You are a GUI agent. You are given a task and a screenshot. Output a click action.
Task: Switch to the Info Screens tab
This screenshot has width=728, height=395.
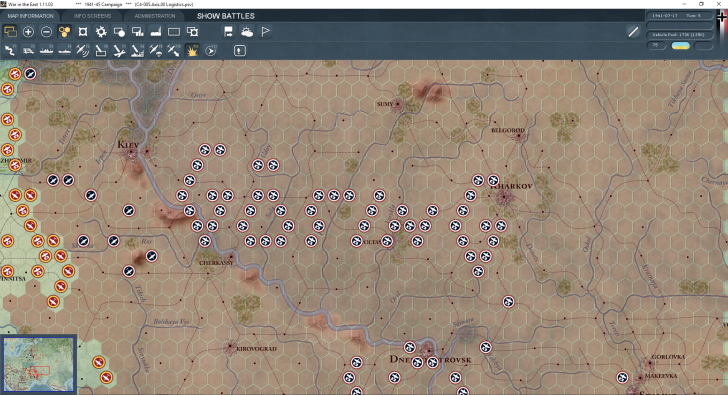(92, 16)
